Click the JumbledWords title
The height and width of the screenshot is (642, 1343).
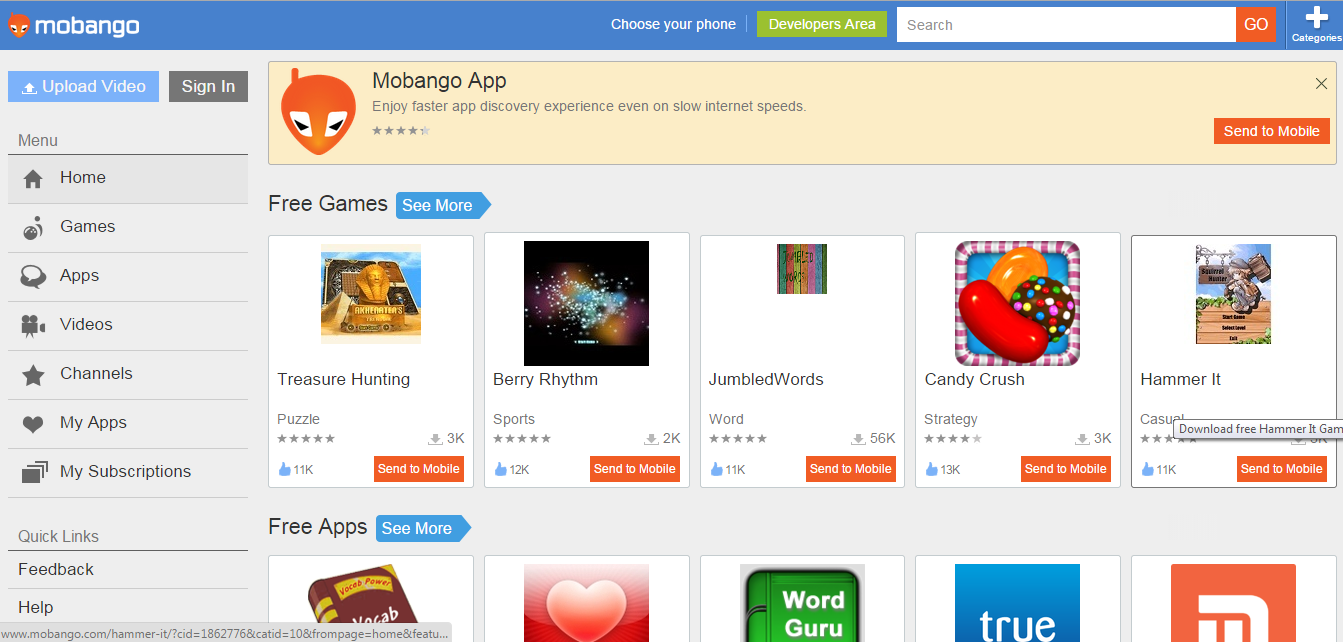tap(766, 380)
